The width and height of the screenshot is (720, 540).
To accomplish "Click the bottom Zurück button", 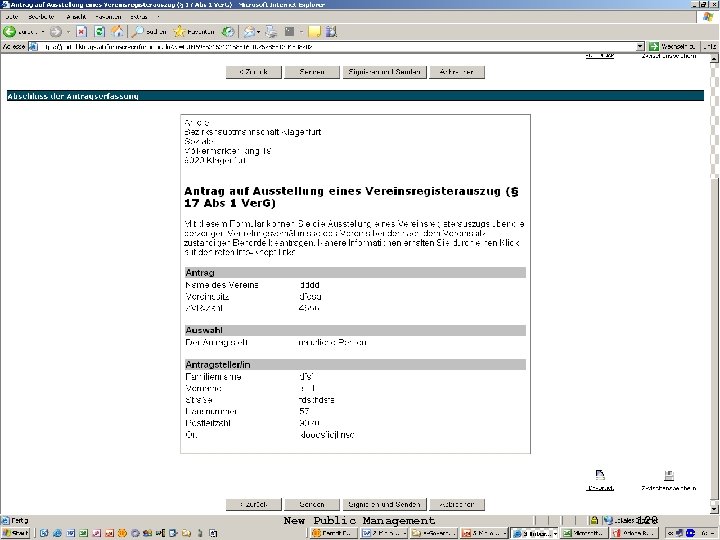I will [254, 504].
